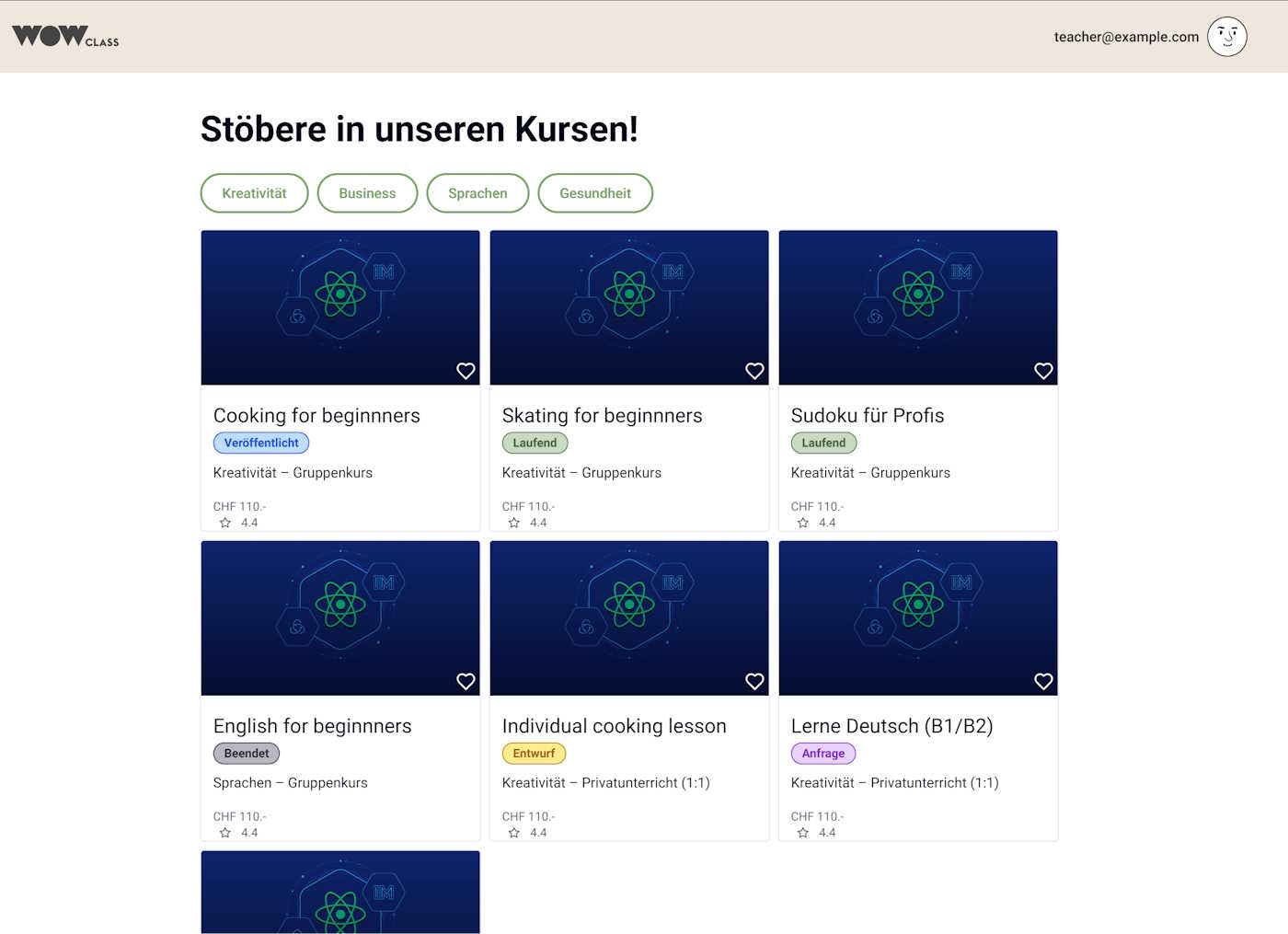This screenshot has width=1288, height=934.
Task: Click the Entwurf status badge
Action: coord(534,753)
